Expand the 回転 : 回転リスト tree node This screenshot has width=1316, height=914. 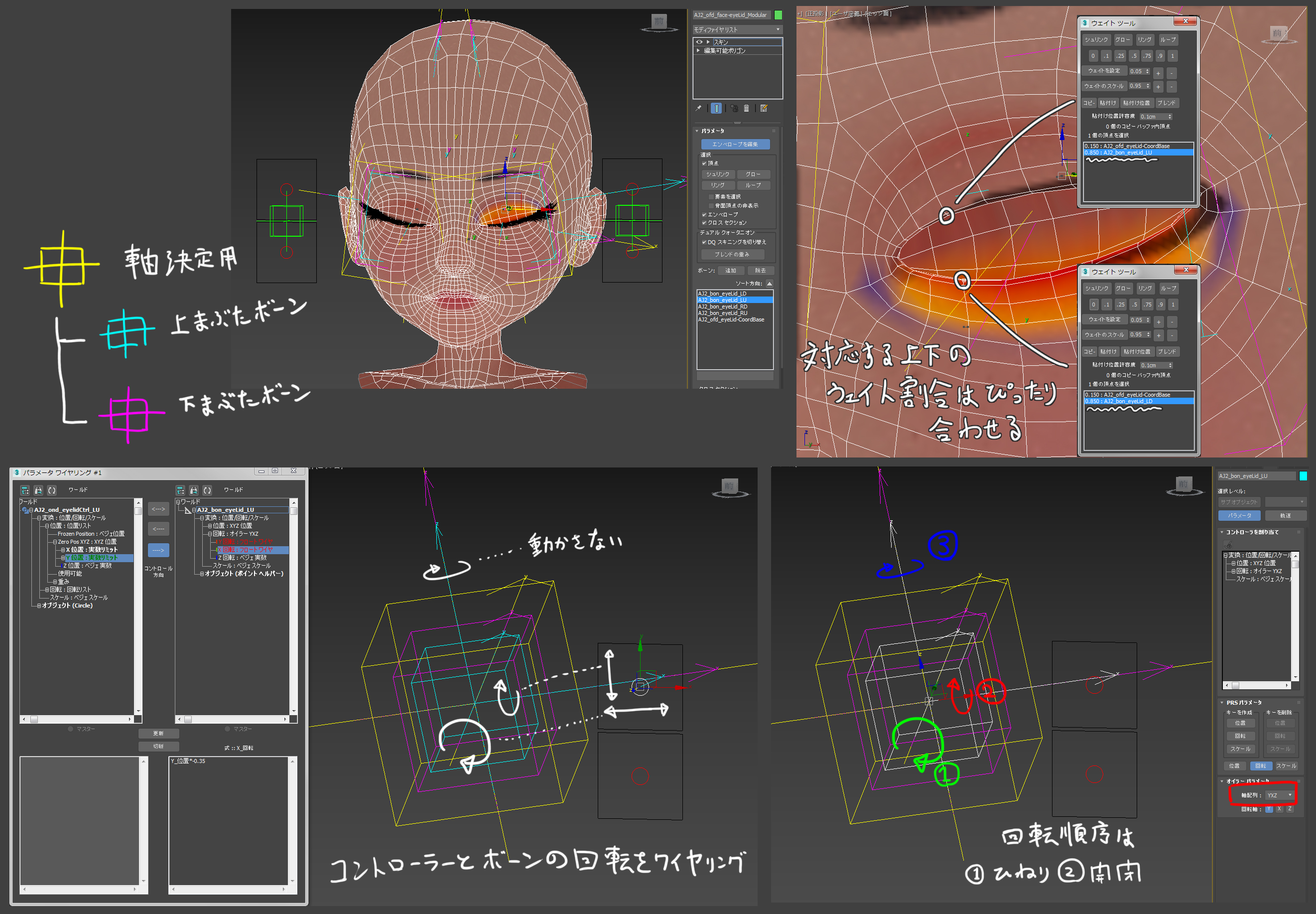47,589
